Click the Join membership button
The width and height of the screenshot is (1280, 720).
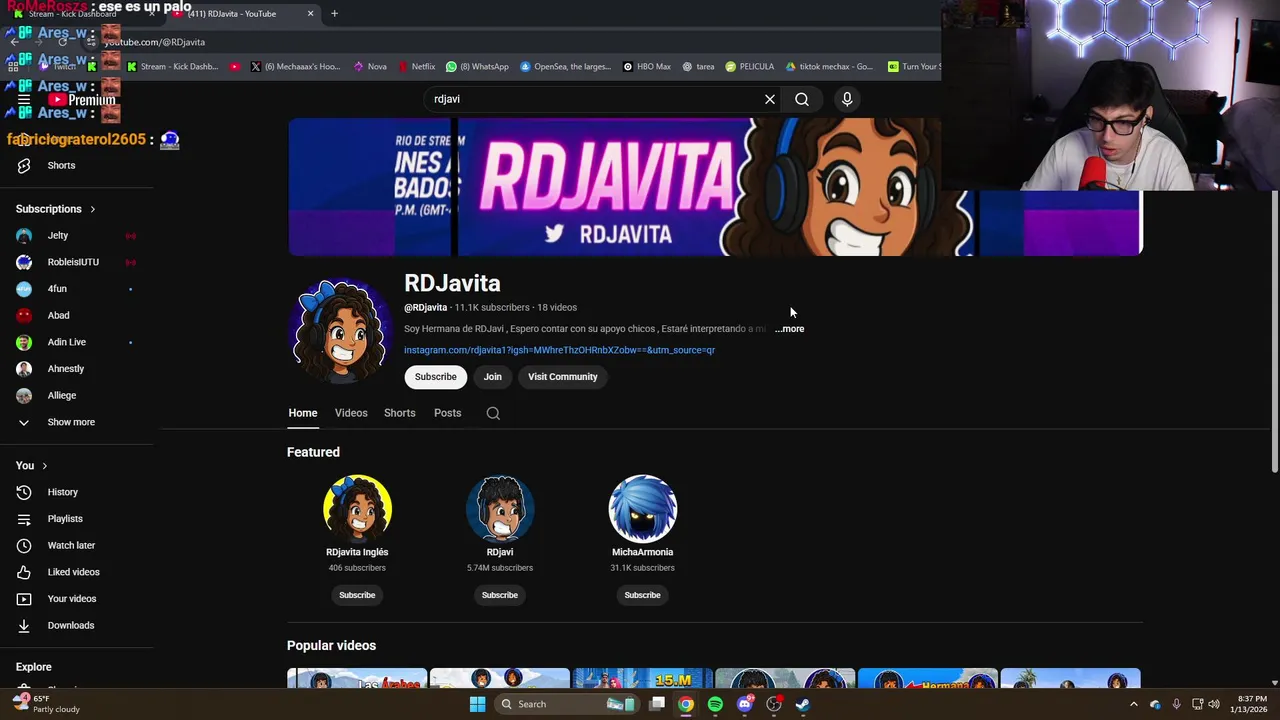(x=493, y=377)
